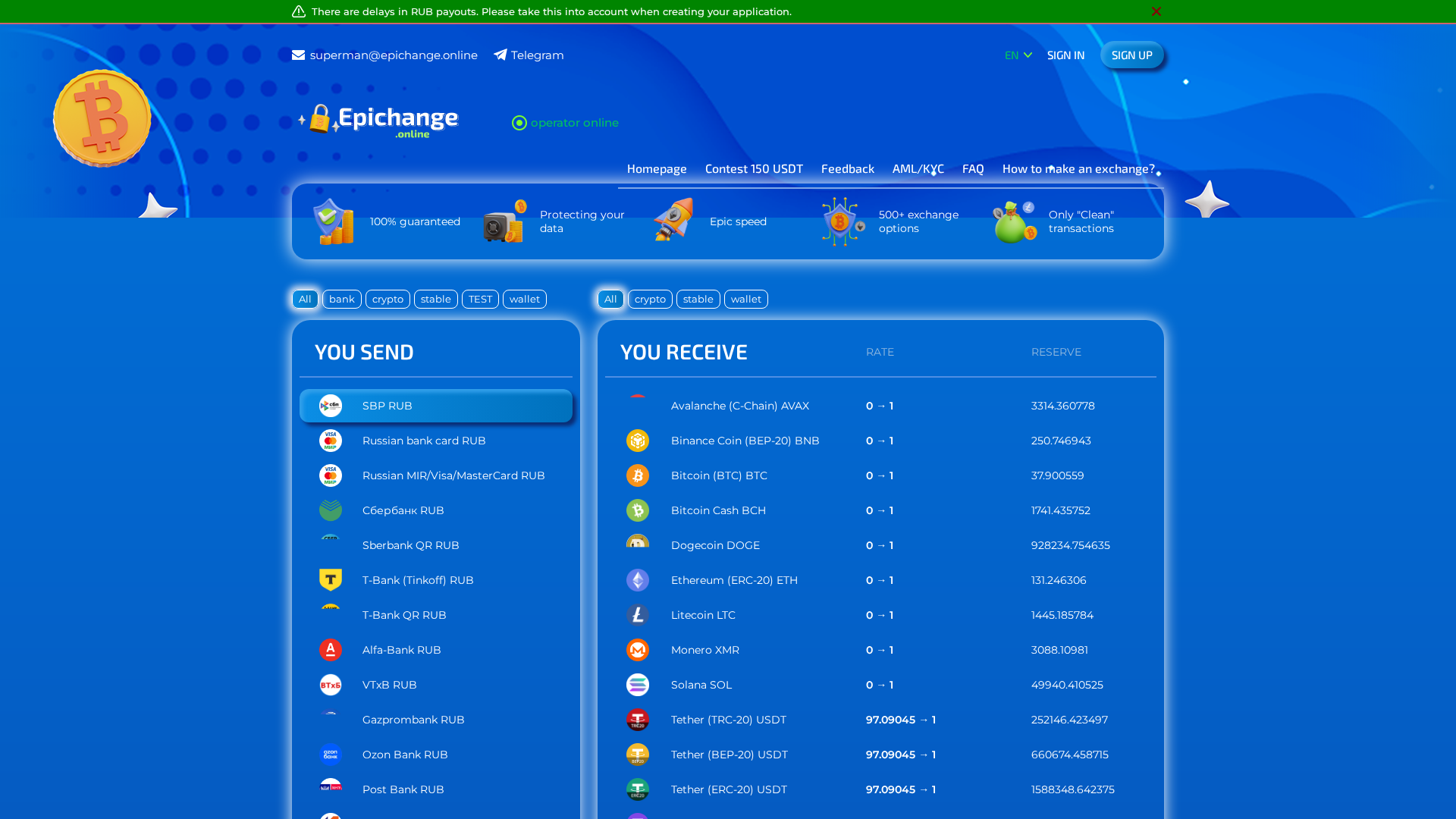1456x819 pixels.
Task: Select Sberbank QR RUB in send list
Action: tap(436, 545)
